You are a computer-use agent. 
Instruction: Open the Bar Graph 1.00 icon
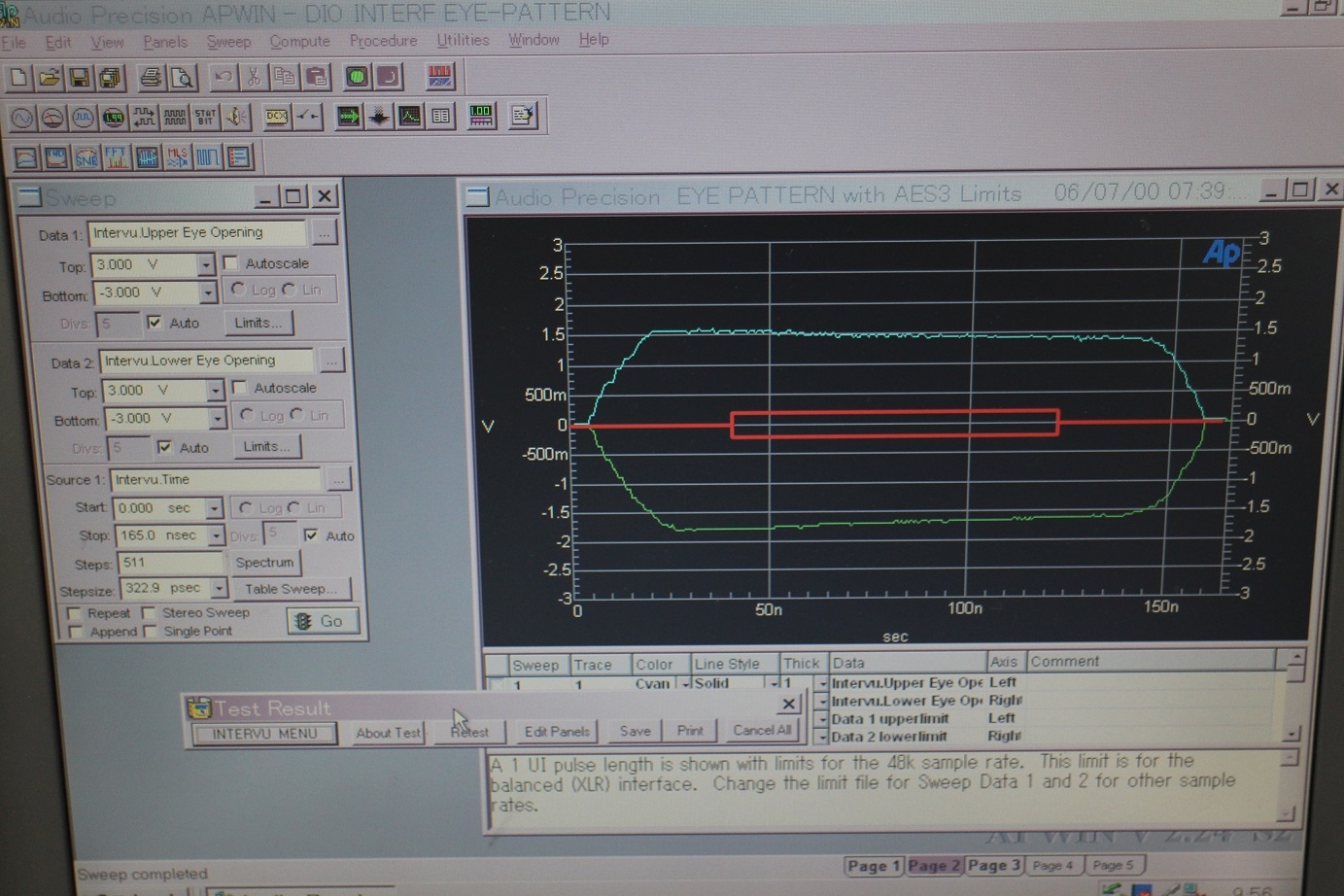(x=481, y=117)
